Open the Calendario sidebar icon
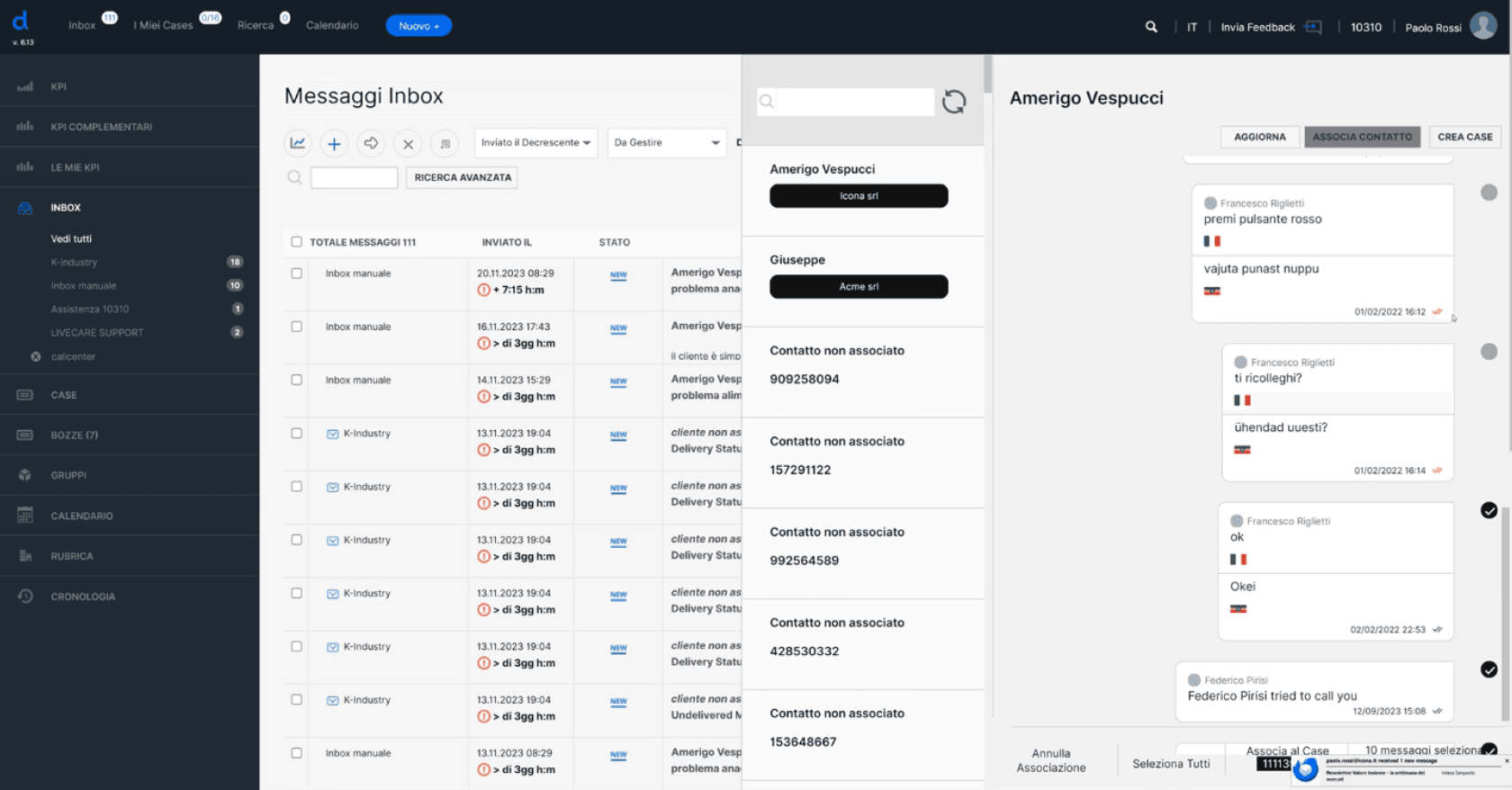The width and height of the screenshot is (1512, 790). 25,516
